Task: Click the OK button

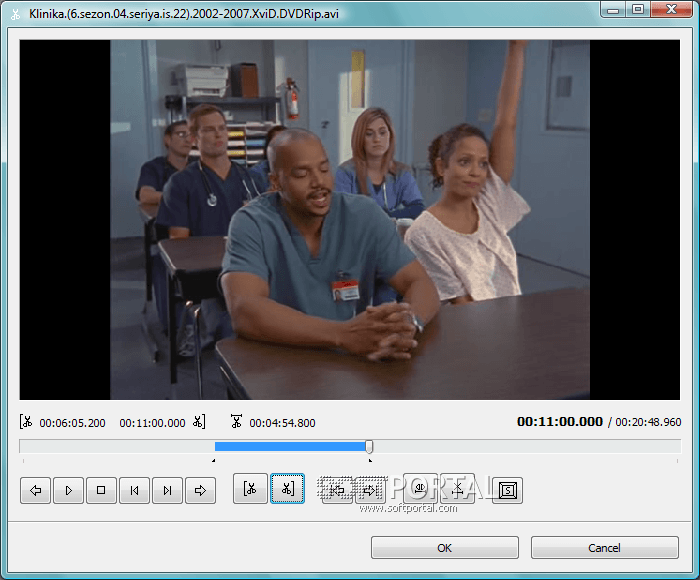Action: tap(445, 548)
